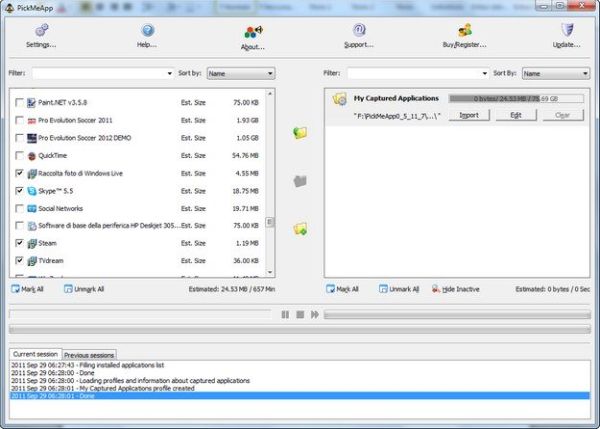The height and width of the screenshot is (429, 600).
Task: Uncheck the Skype 5.5 checkbox
Action: pyautogui.click(x=19, y=191)
